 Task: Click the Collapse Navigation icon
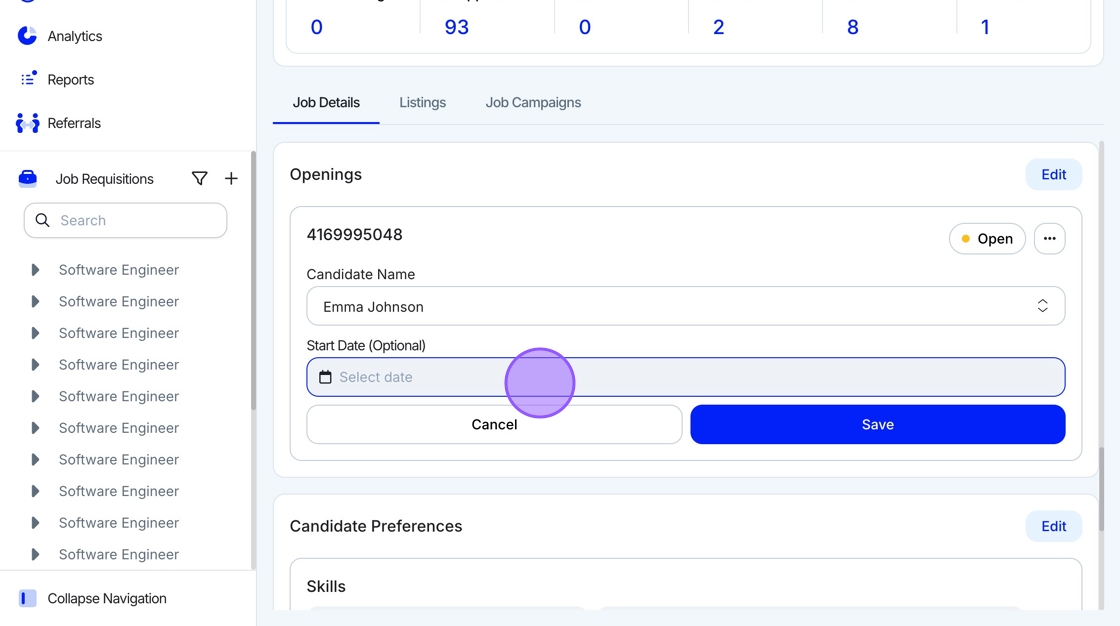(28, 598)
